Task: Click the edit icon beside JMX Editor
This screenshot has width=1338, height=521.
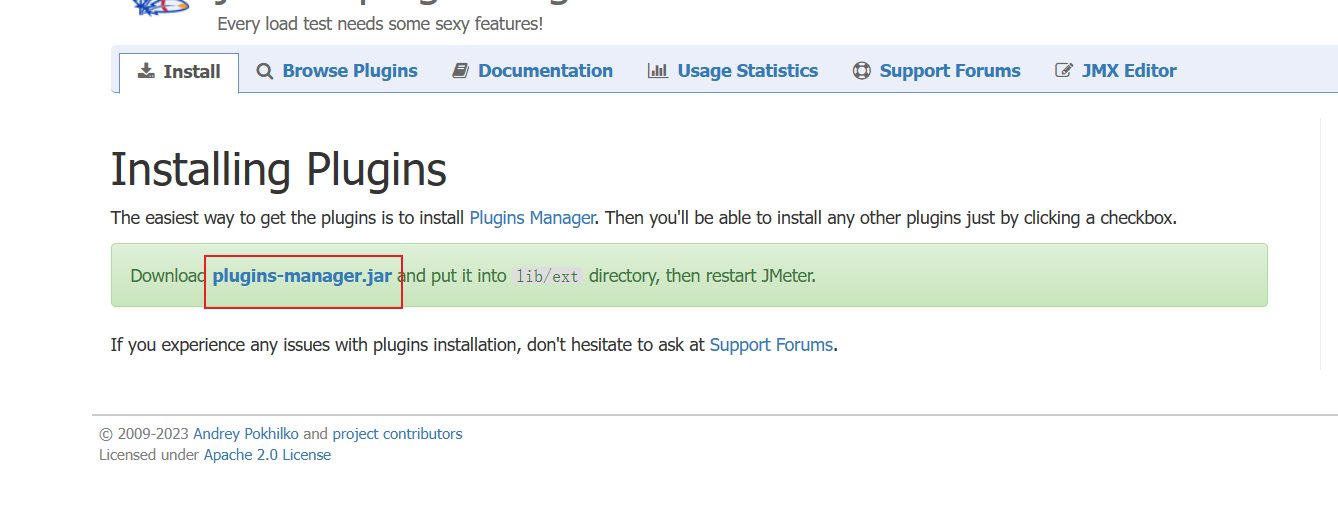Action: [x=1064, y=71]
